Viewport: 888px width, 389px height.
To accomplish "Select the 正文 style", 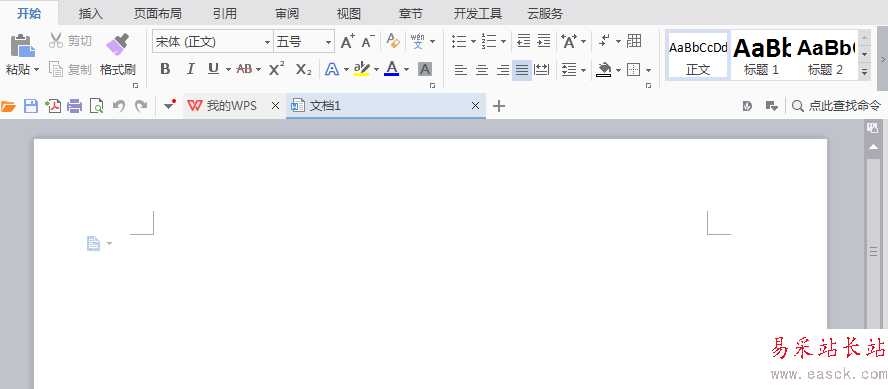I will (698, 55).
